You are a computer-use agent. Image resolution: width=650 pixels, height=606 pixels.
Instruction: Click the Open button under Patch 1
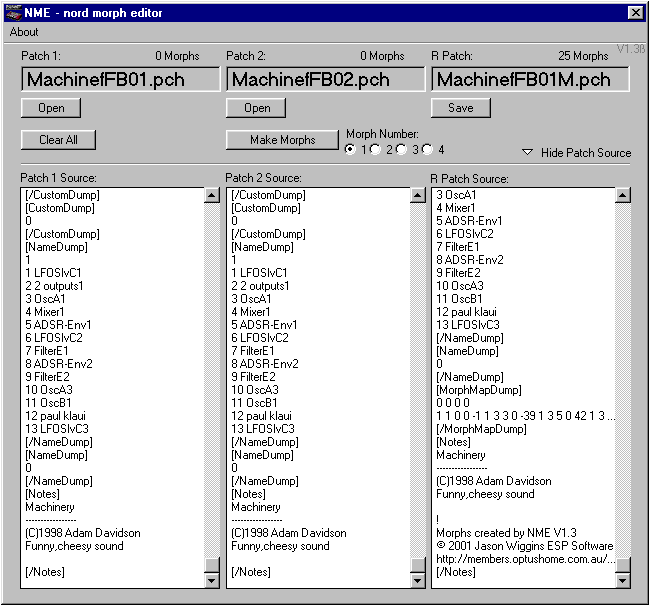click(x=51, y=108)
